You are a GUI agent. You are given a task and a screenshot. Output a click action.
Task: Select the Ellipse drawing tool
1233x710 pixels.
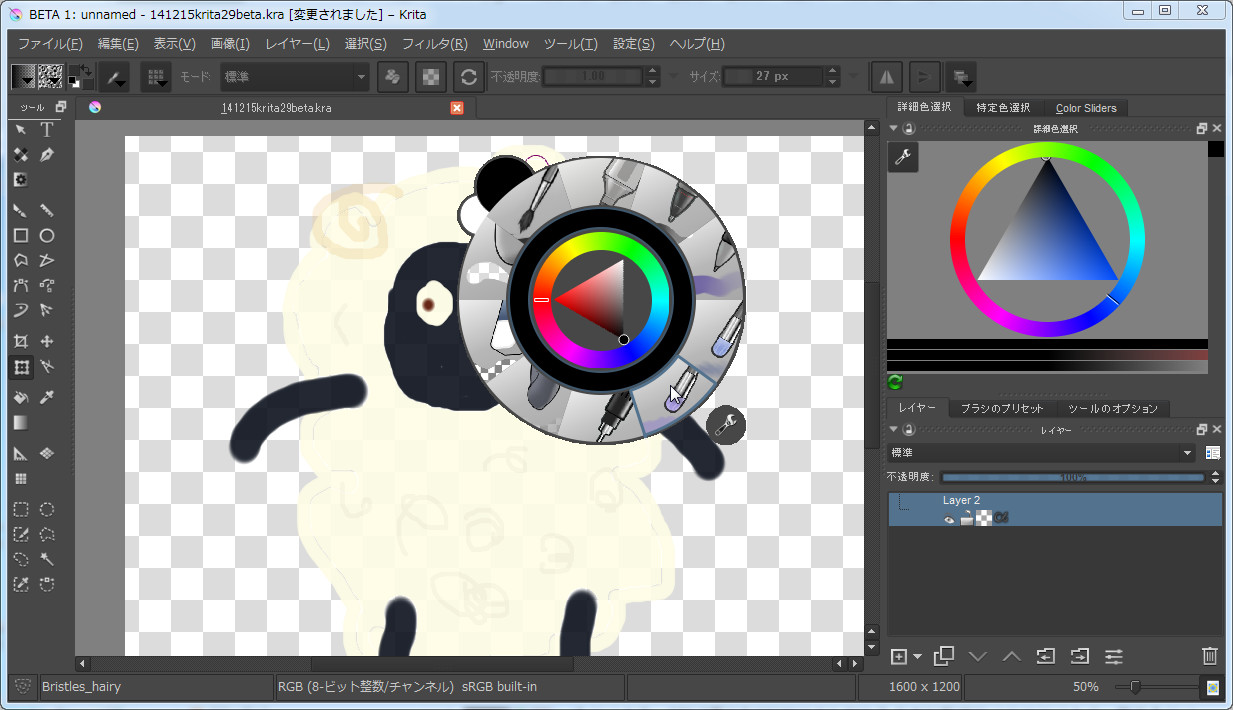coord(46,235)
